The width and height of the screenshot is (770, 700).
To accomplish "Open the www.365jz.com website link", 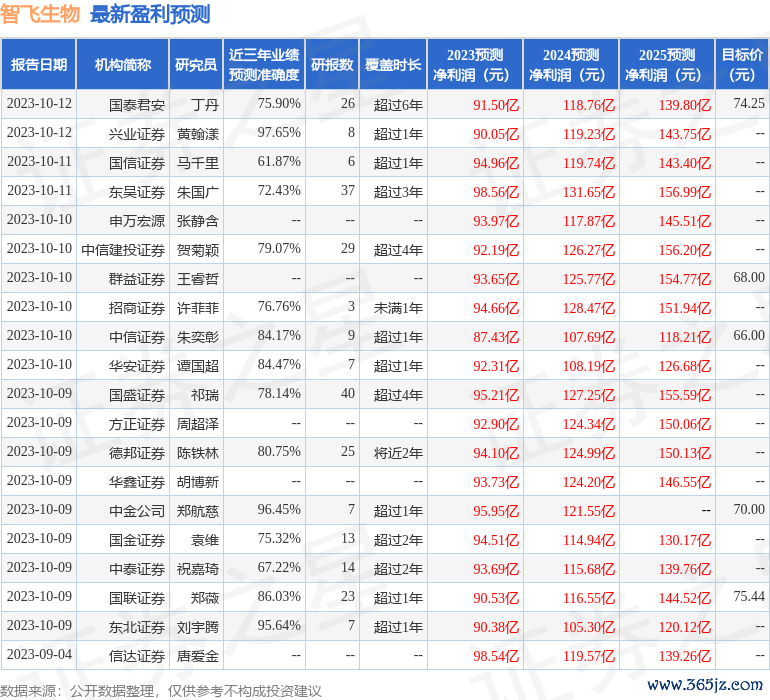I will [705, 684].
